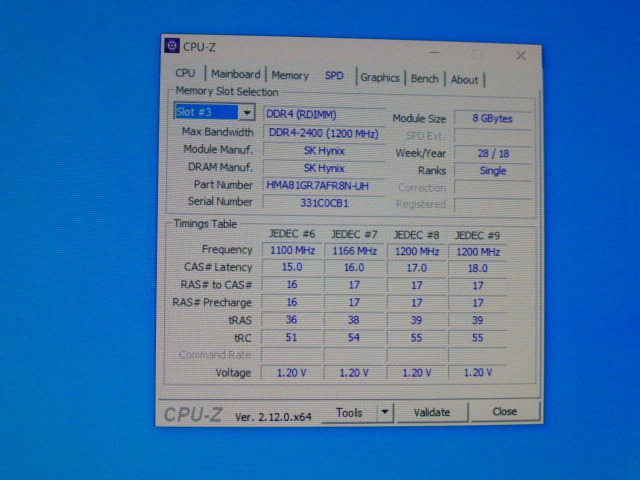Click the RAS# to CAS# value 16
The width and height of the screenshot is (640, 480).
292,284
